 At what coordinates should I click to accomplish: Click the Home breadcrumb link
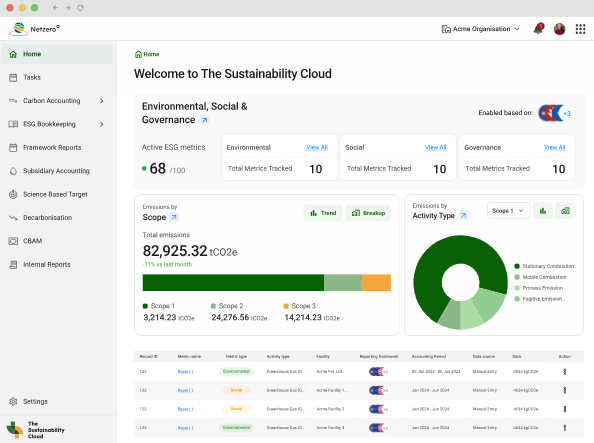coord(147,54)
